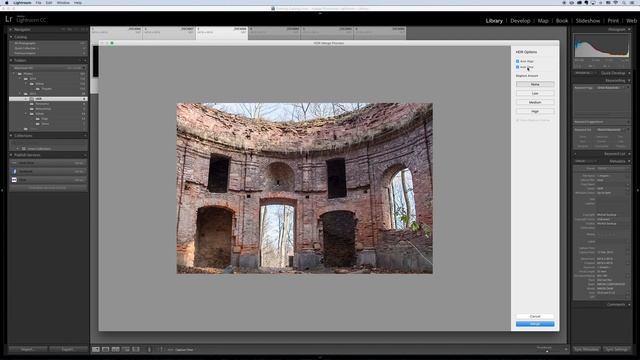Select Previous Import in Catalog
Image resolution: width=640 pixels, height=360 pixels.
[x=48, y=53]
